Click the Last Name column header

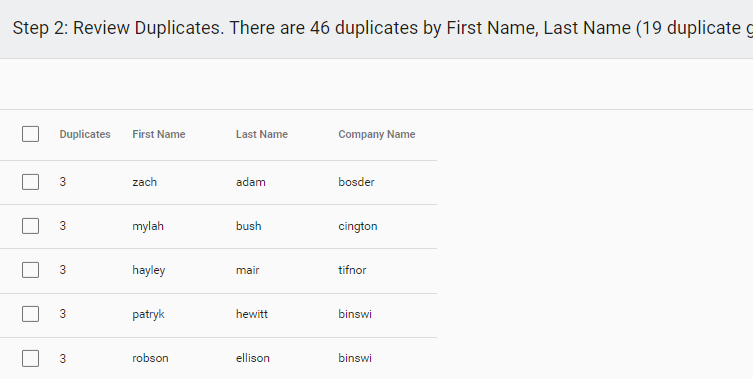click(262, 134)
